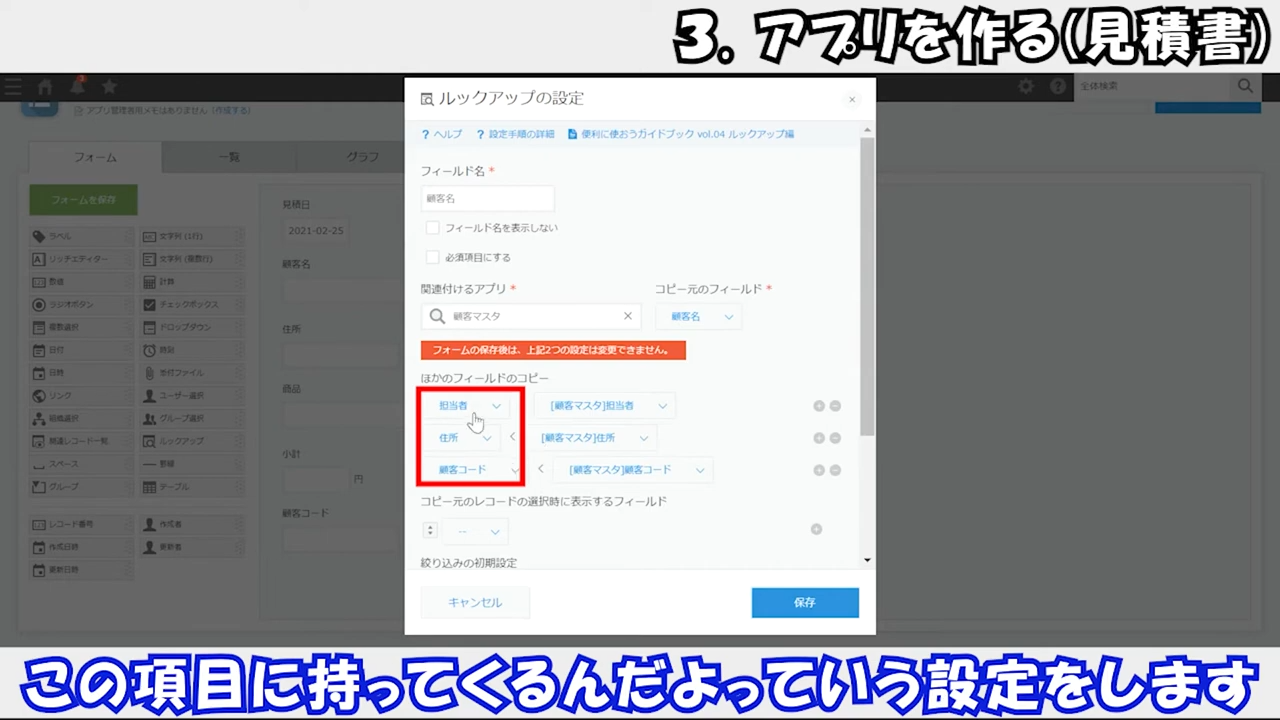The width and height of the screenshot is (1280, 720).
Task: Remove the 住所 mapping row
Action: [835, 438]
